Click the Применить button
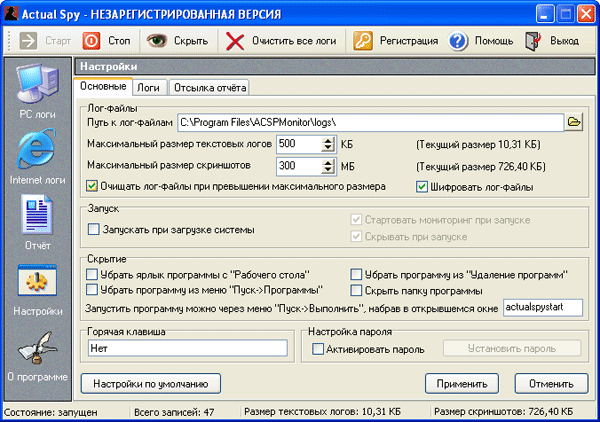600x422 pixels. point(462,383)
